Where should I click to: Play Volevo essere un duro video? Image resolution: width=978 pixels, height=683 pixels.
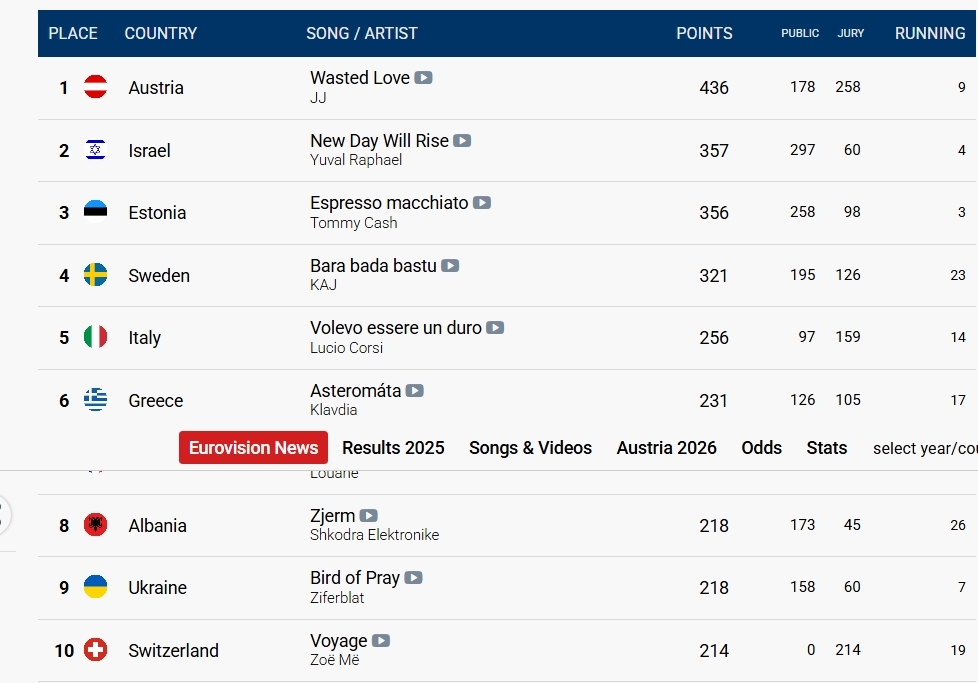pos(495,328)
